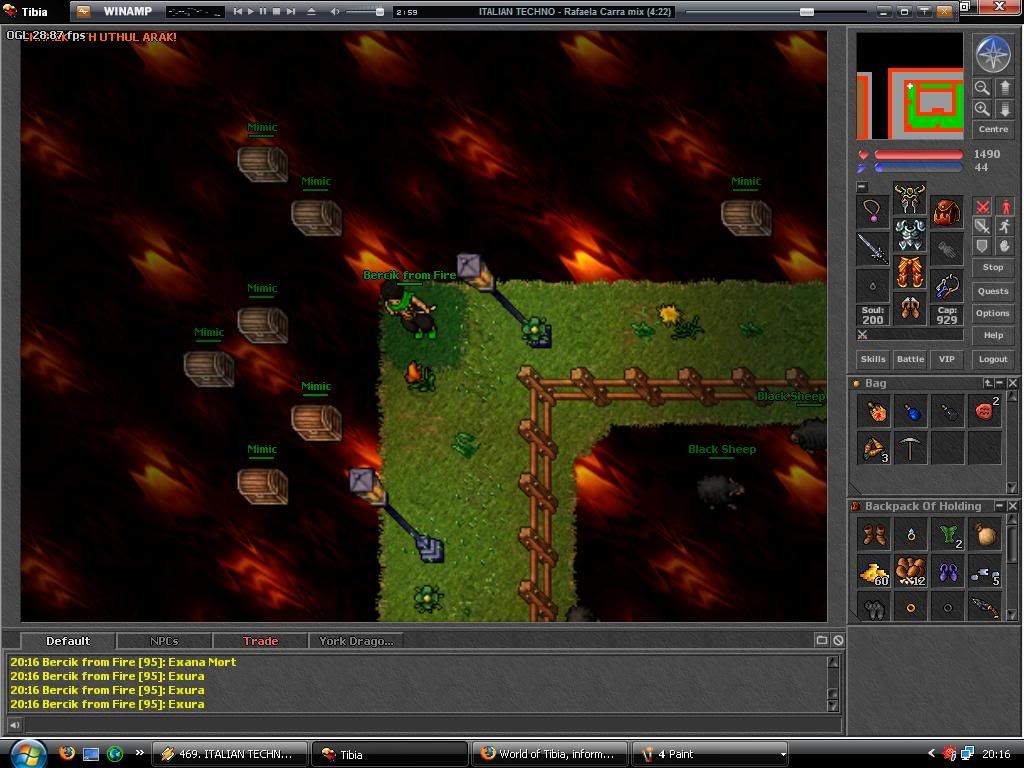Image resolution: width=1024 pixels, height=768 pixels.
Task: Move the minimap one floor down
Action: 1004,109
